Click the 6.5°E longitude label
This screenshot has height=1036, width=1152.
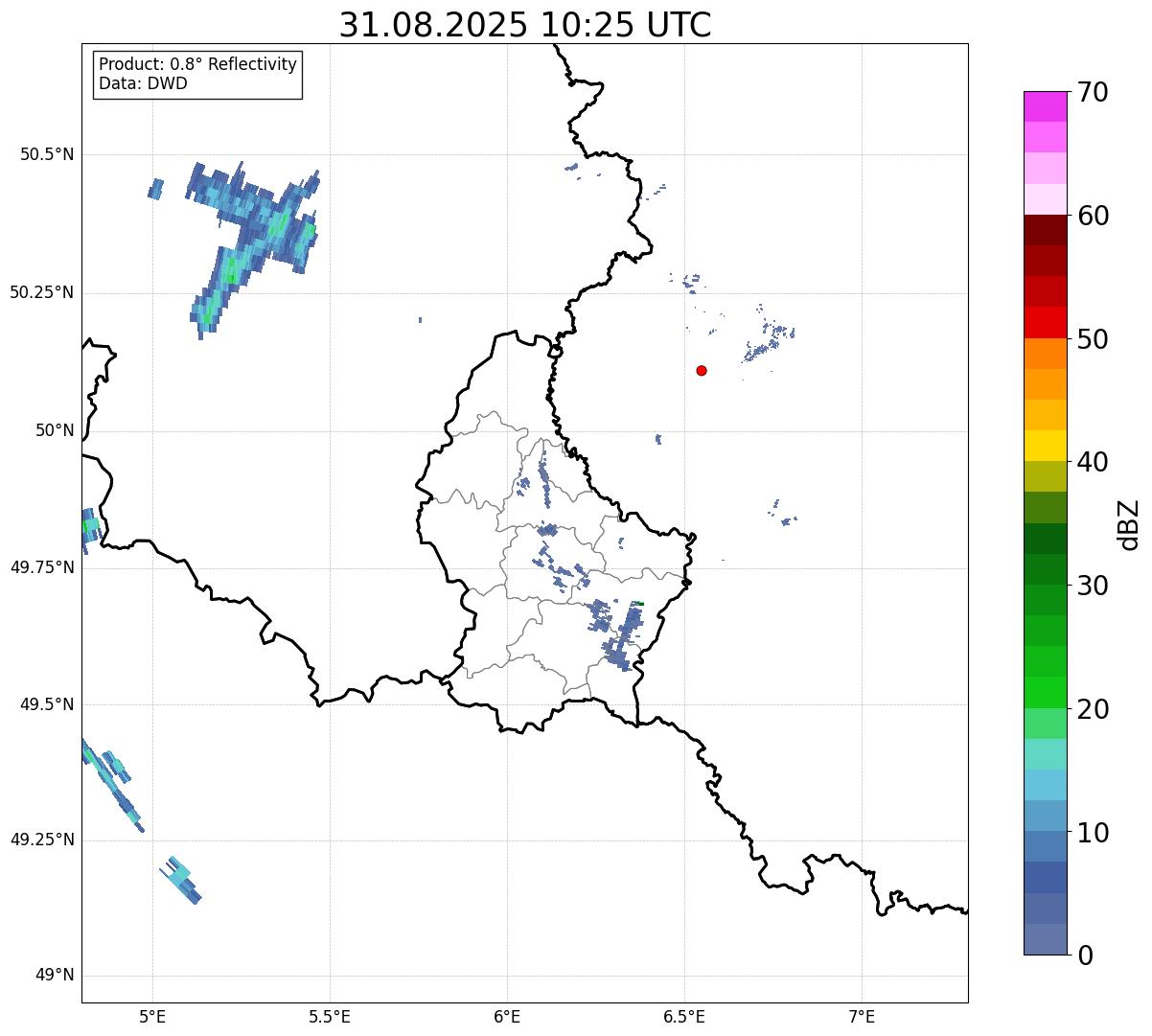(684, 1016)
